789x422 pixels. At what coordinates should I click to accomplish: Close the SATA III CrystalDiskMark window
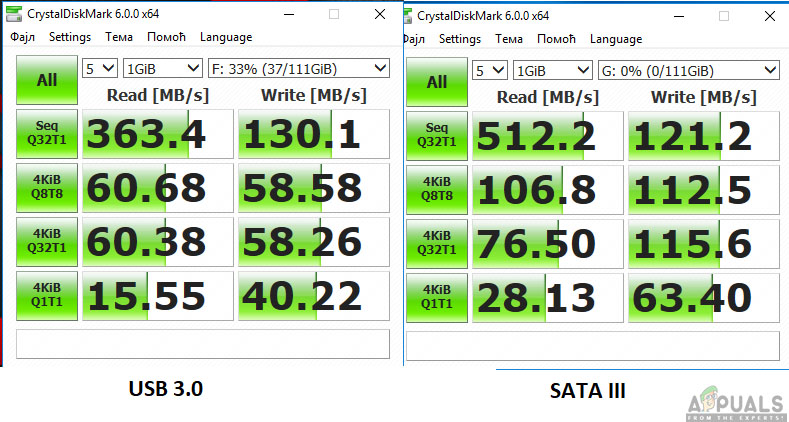coord(770,16)
